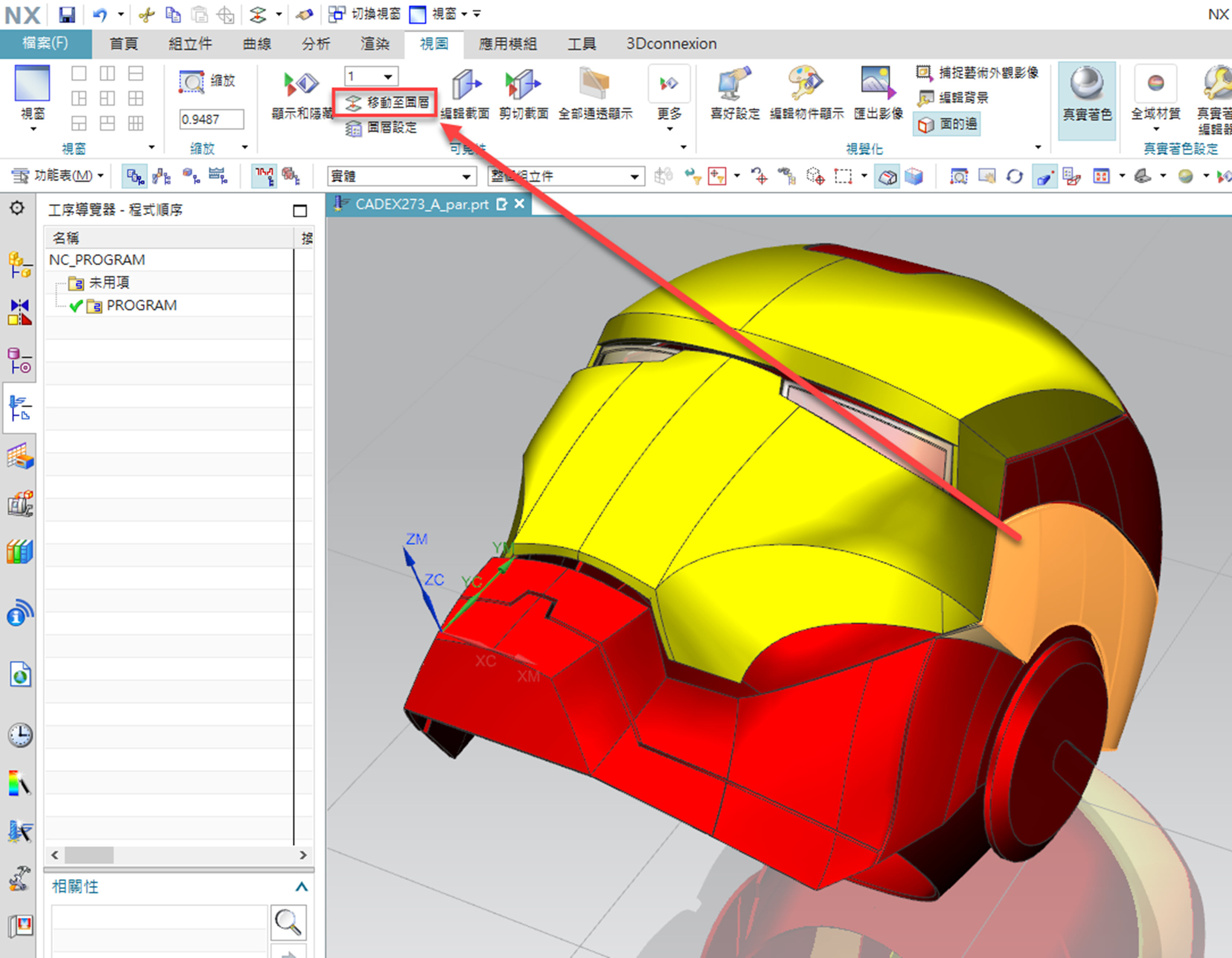Image resolution: width=1232 pixels, height=958 pixels.
Task: Click 捕捉藝術外觀影像 capture image button
Action: (x=977, y=73)
